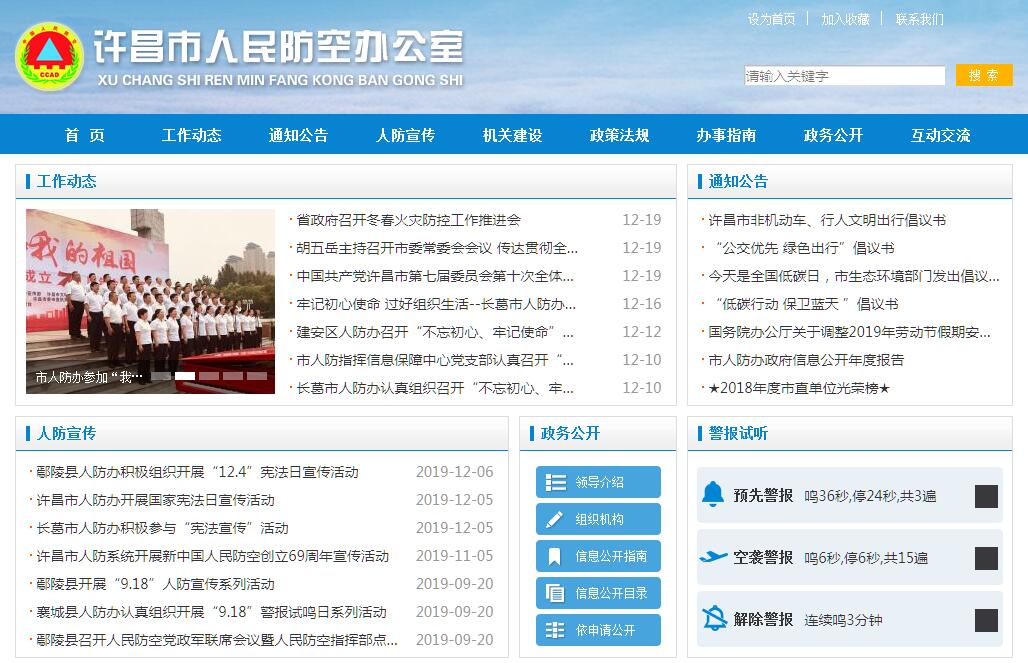Click the bell icon for 预先警报
The height and width of the screenshot is (663, 1028).
point(713,495)
